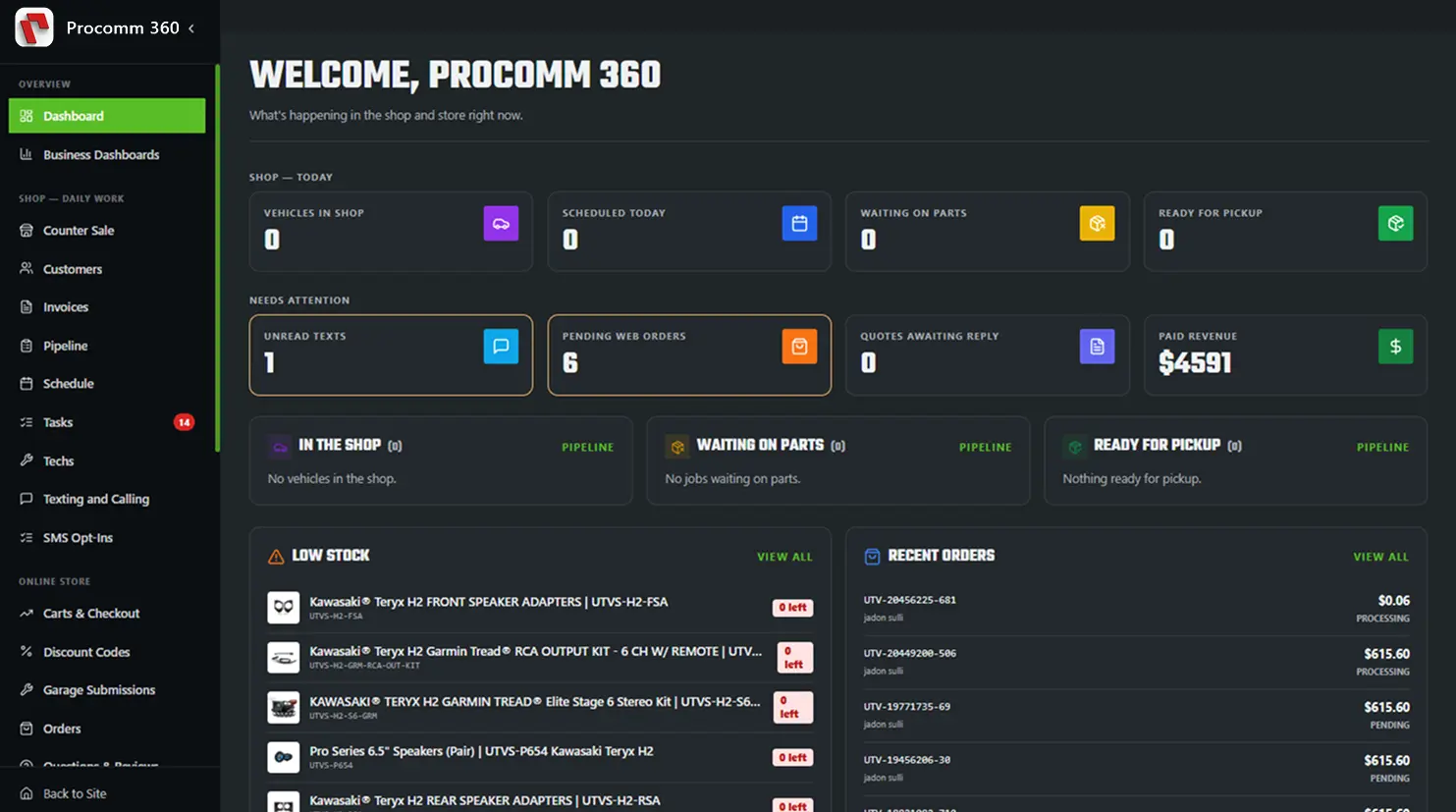Click the sidebar green scrollbar
Viewport: 1456px width, 812px height.
coord(217,258)
